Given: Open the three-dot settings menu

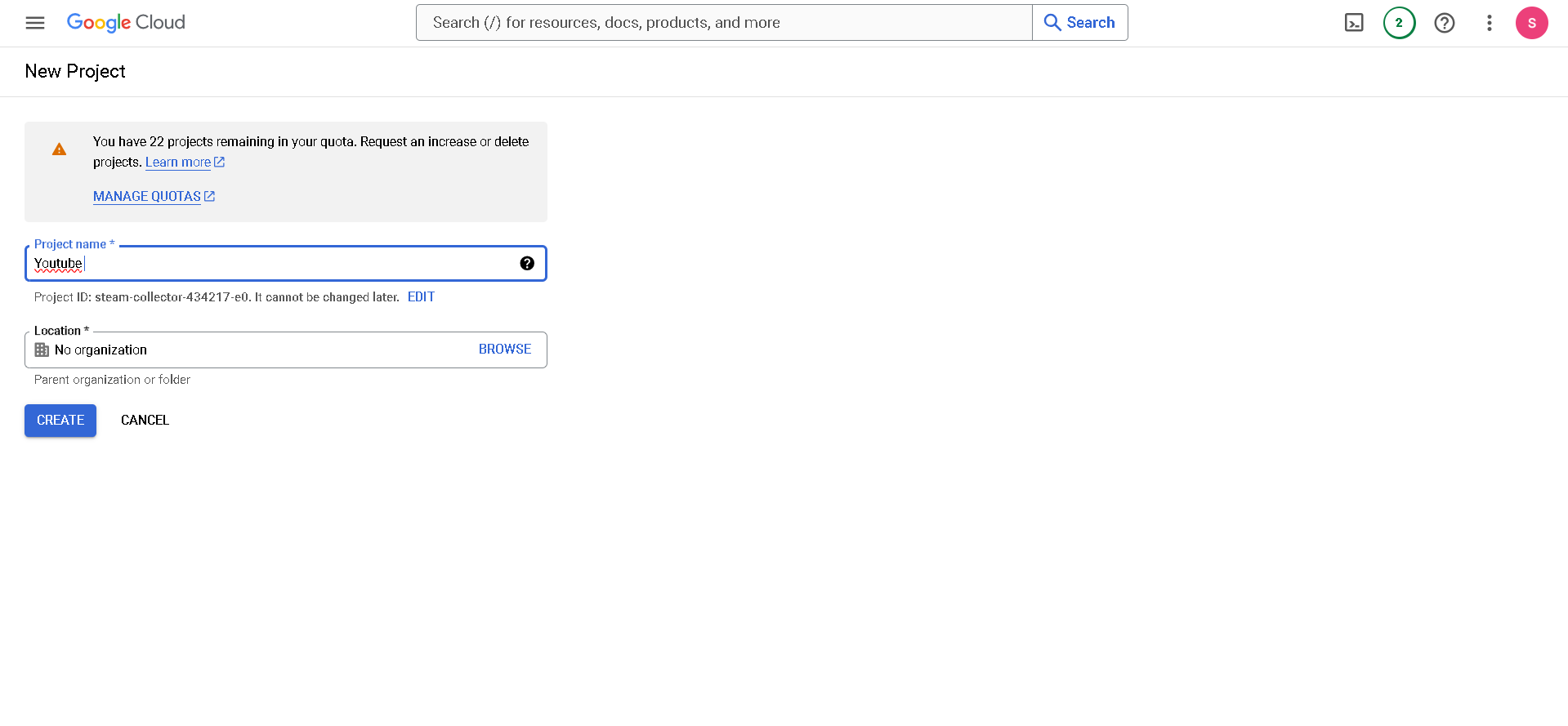Looking at the screenshot, I should (1489, 23).
